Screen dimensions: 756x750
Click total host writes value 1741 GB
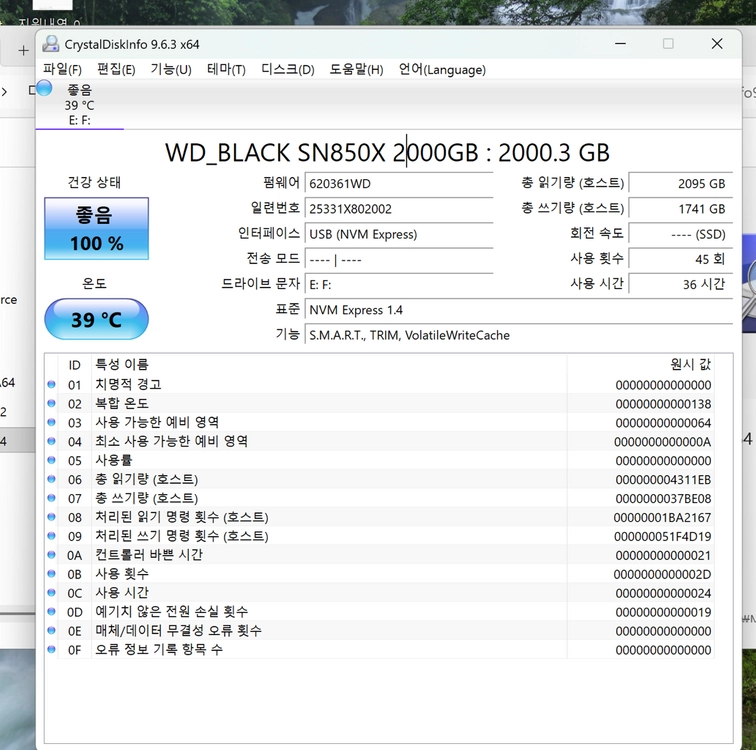point(681,209)
